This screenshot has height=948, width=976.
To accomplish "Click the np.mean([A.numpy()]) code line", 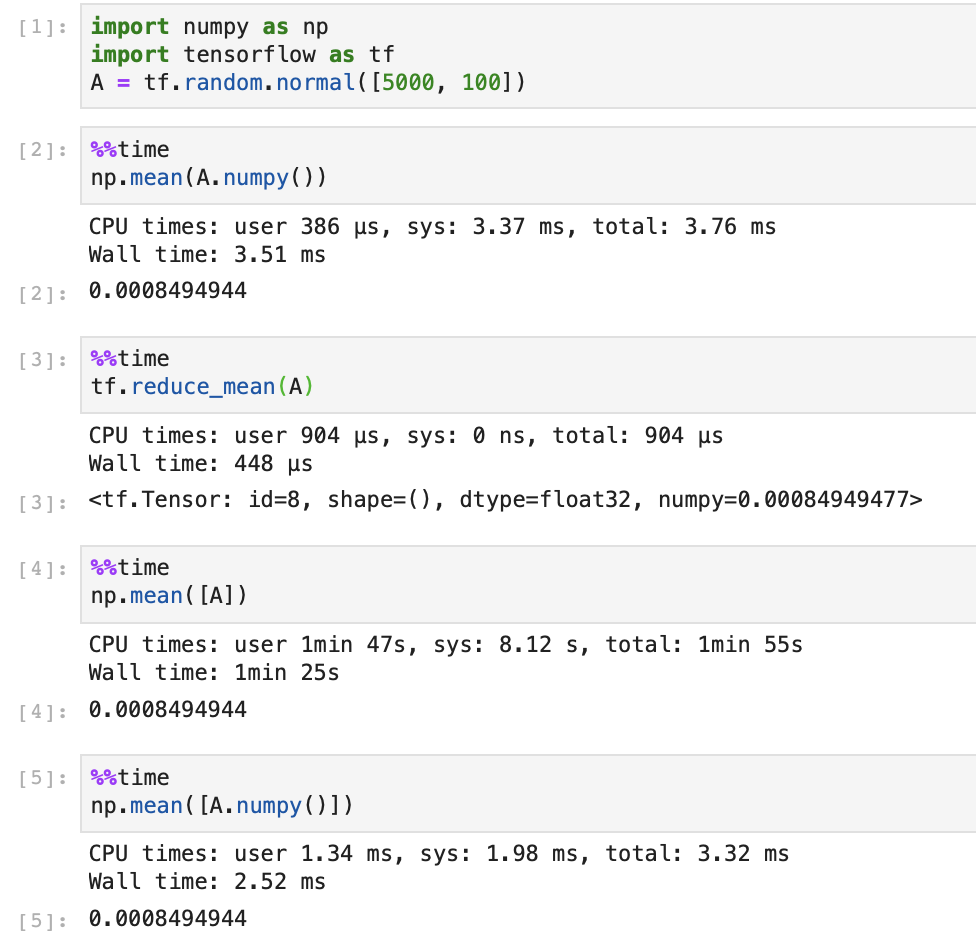I will point(200,805).
